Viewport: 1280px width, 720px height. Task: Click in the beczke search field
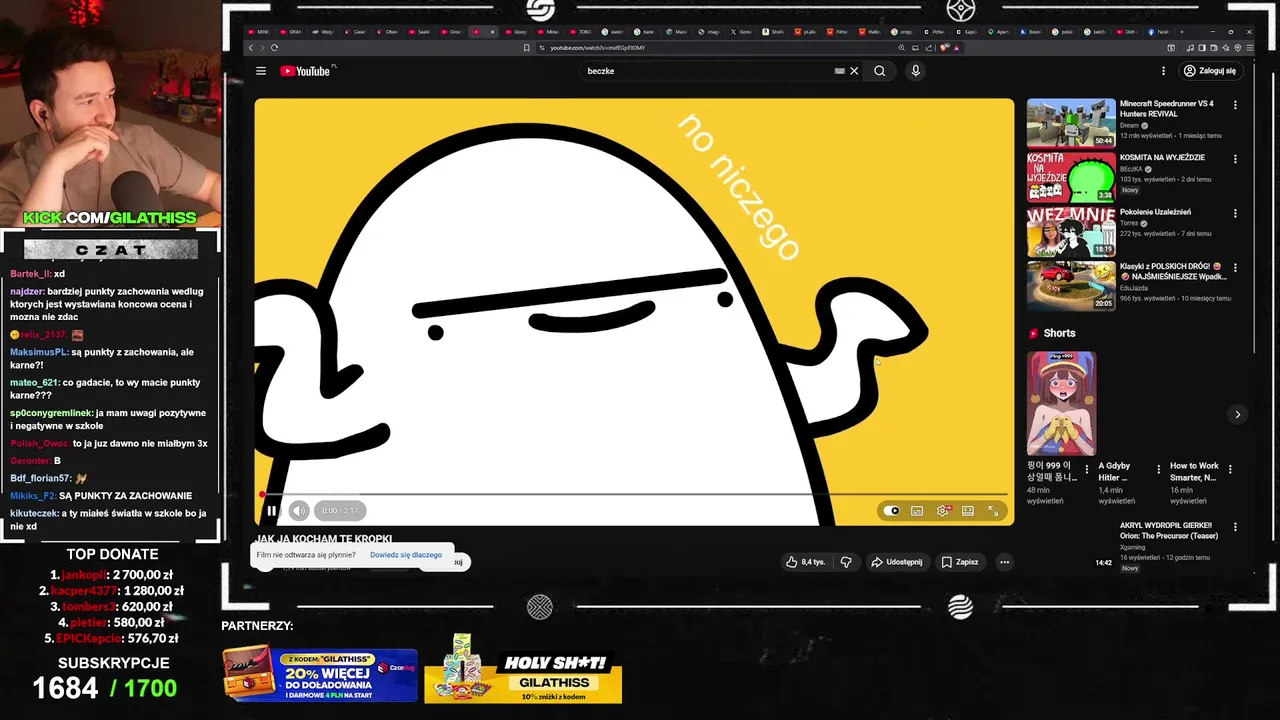(x=705, y=71)
